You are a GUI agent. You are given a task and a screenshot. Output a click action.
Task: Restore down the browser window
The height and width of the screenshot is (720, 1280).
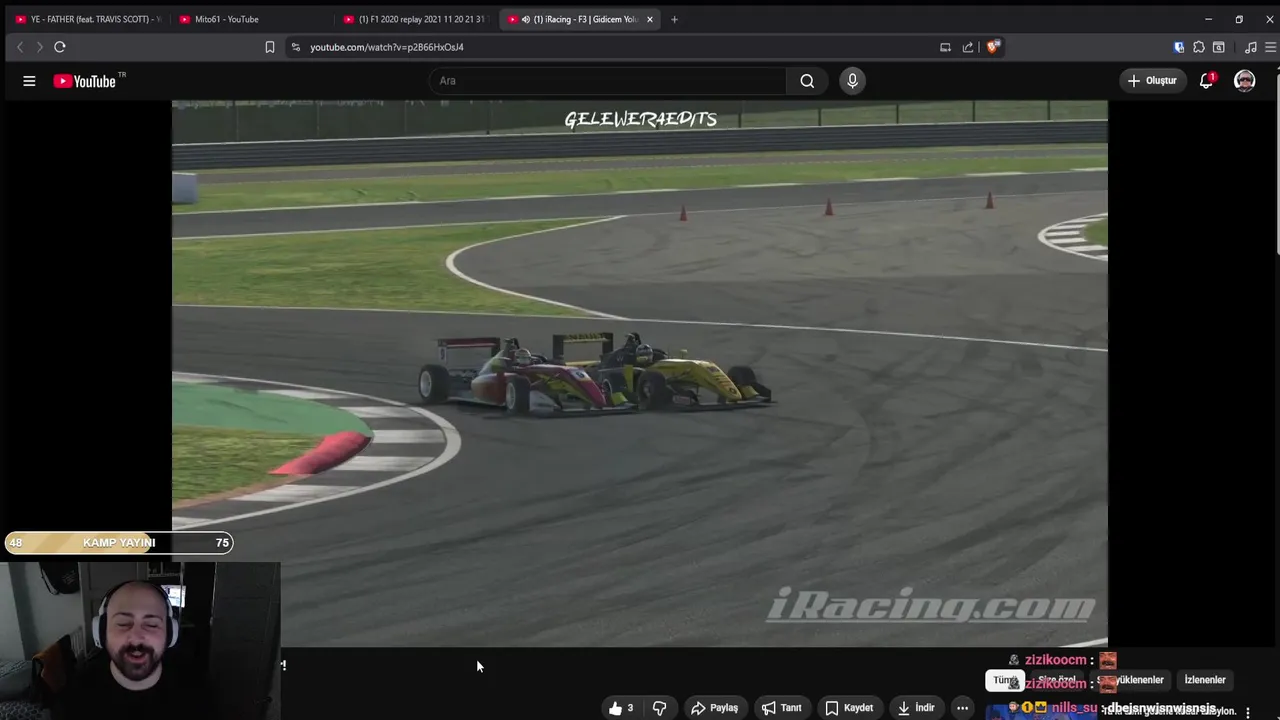(x=1239, y=19)
